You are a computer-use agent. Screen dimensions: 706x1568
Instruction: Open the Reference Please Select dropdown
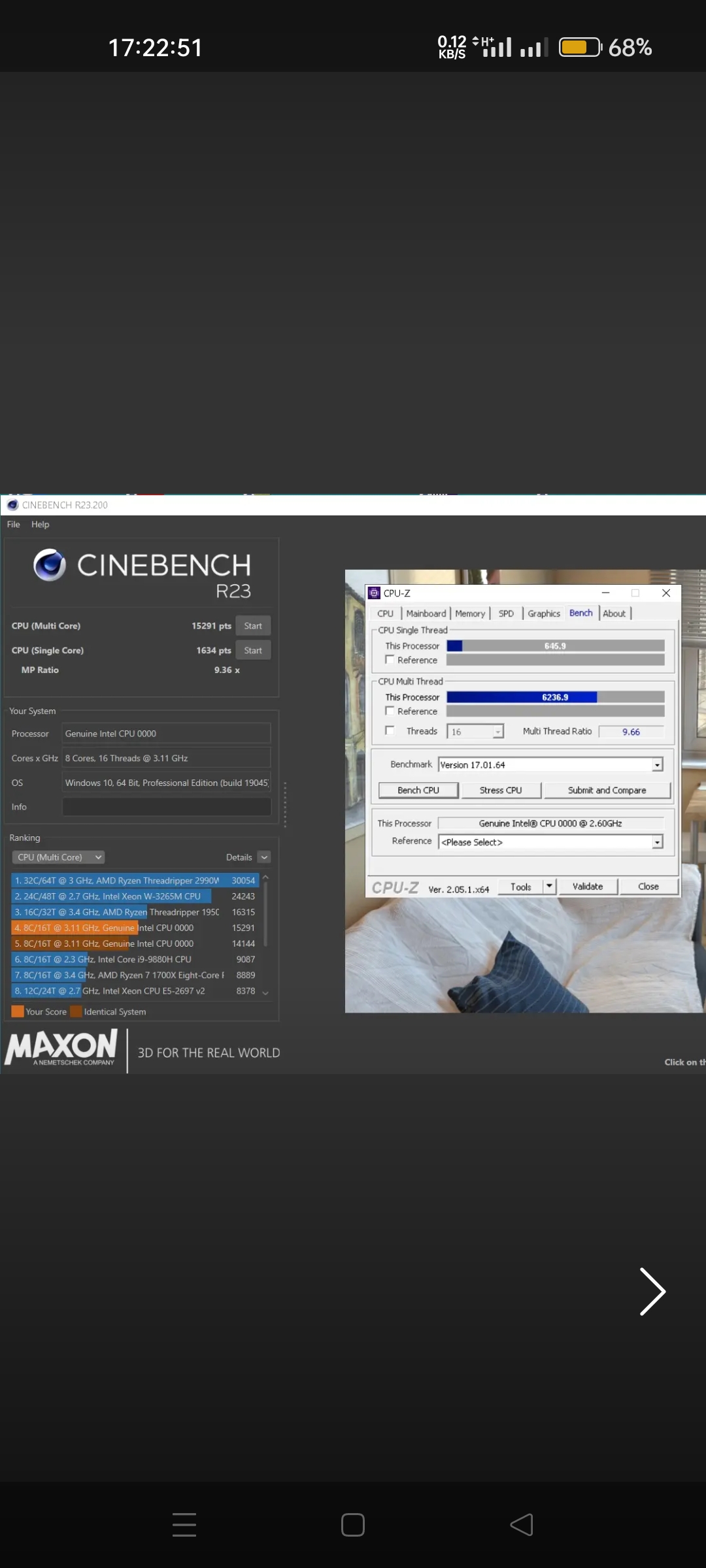(x=551, y=842)
